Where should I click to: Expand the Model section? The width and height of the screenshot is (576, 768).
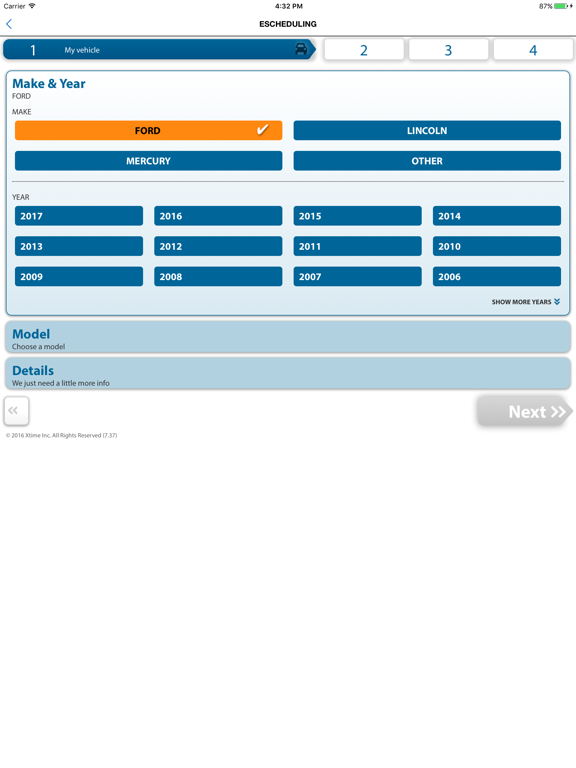288,337
